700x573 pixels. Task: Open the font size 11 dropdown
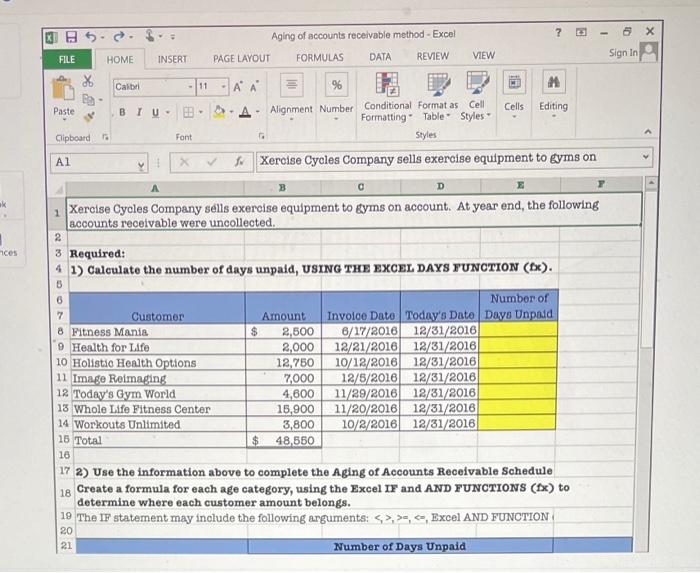pyautogui.click(x=224, y=87)
